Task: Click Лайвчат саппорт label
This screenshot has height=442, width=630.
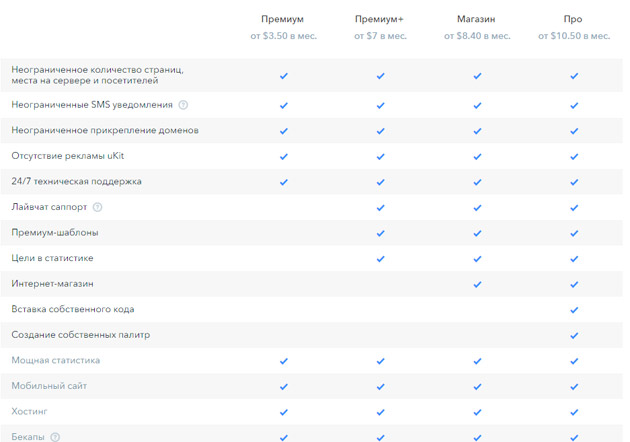Action: pyautogui.click(x=49, y=207)
